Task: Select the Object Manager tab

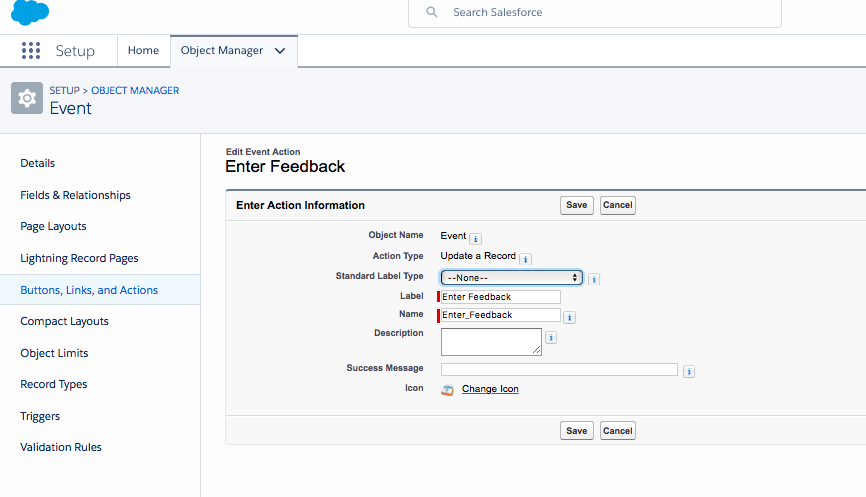Action: tap(221, 50)
